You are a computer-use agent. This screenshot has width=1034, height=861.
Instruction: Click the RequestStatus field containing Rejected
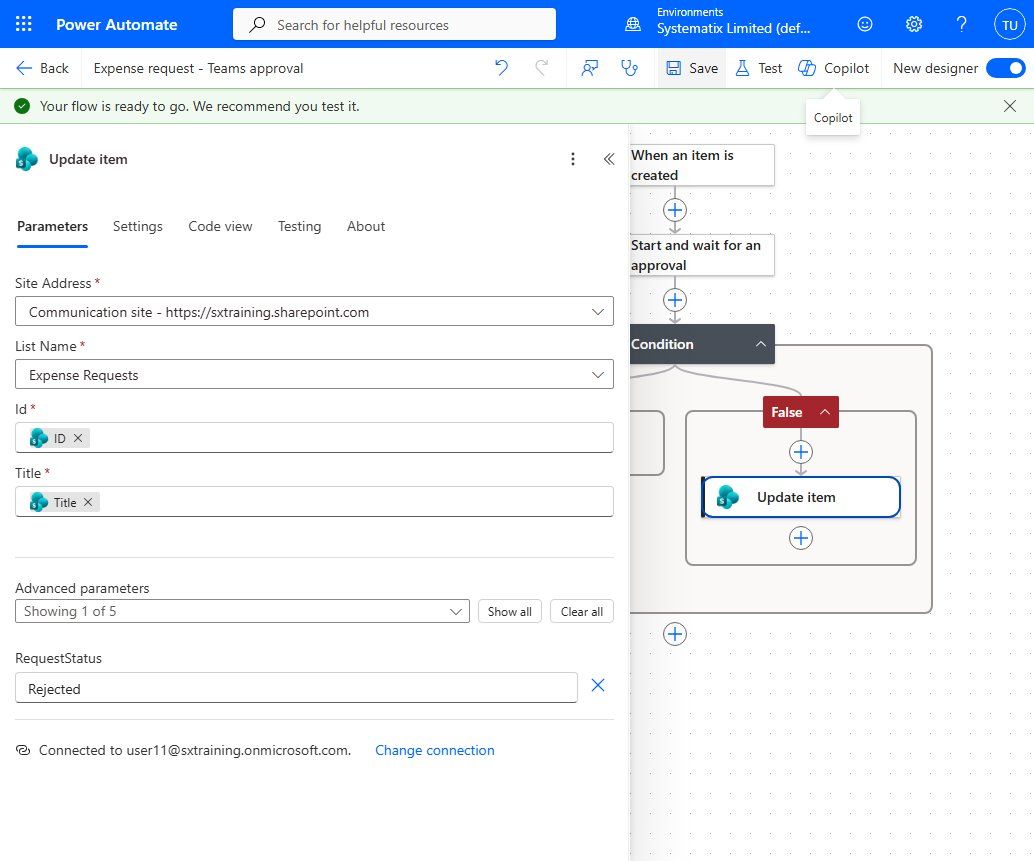[x=296, y=688]
